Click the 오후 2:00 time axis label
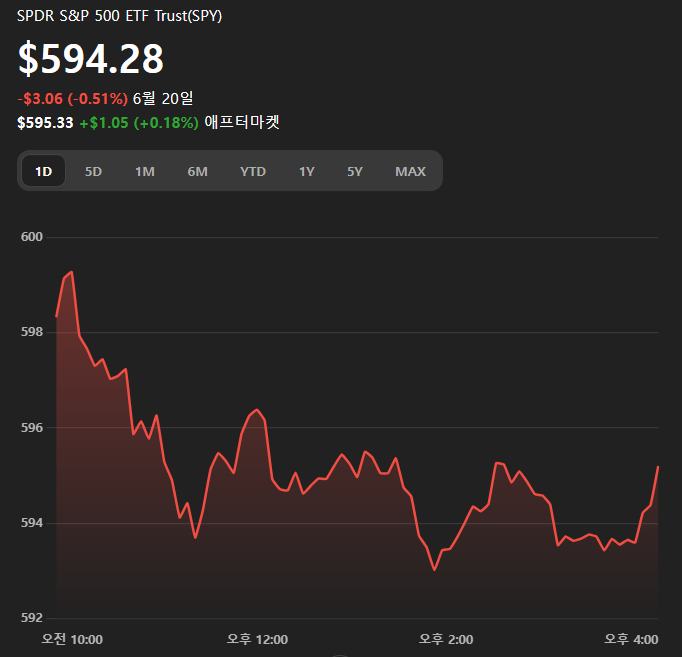This screenshot has height=657, width=682. 446,639
